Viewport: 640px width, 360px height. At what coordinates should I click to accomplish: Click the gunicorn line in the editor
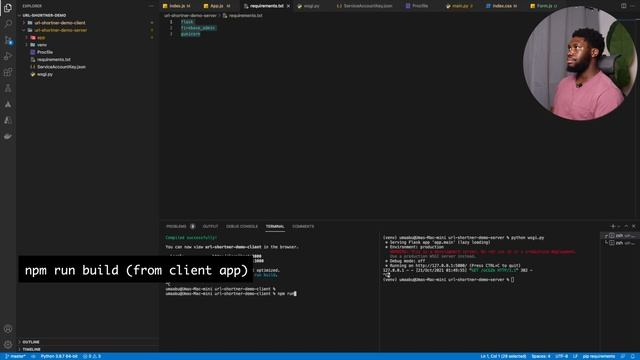(191, 34)
